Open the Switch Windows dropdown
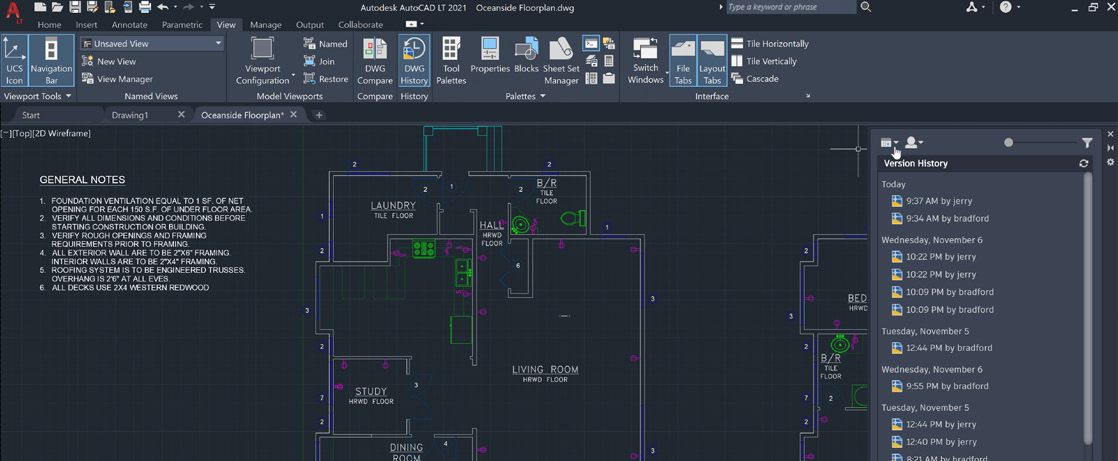The height and width of the screenshot is (461, 1118). pos(645,60)
